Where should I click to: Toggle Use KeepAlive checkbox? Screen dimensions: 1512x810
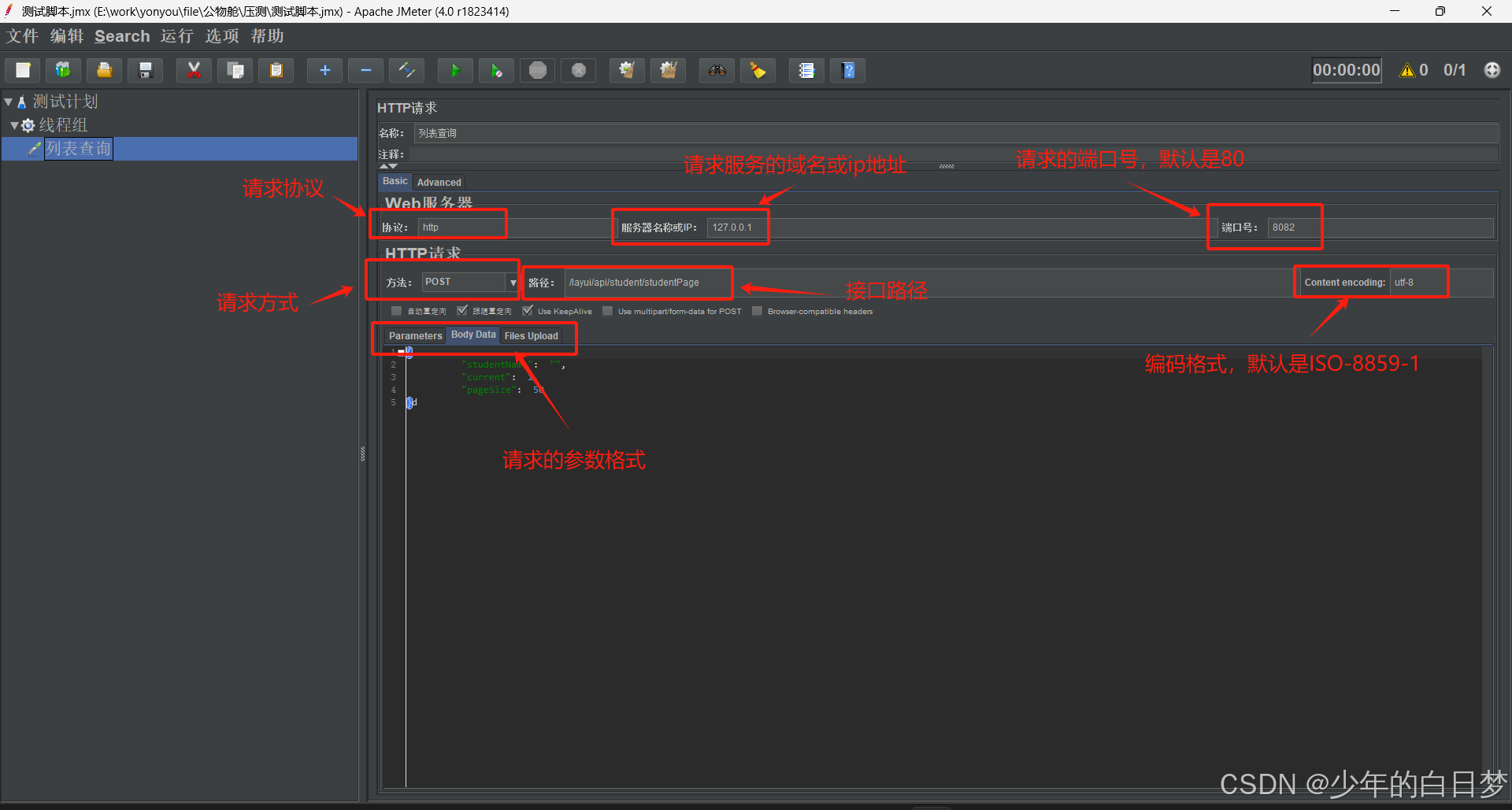coord(528,311)
